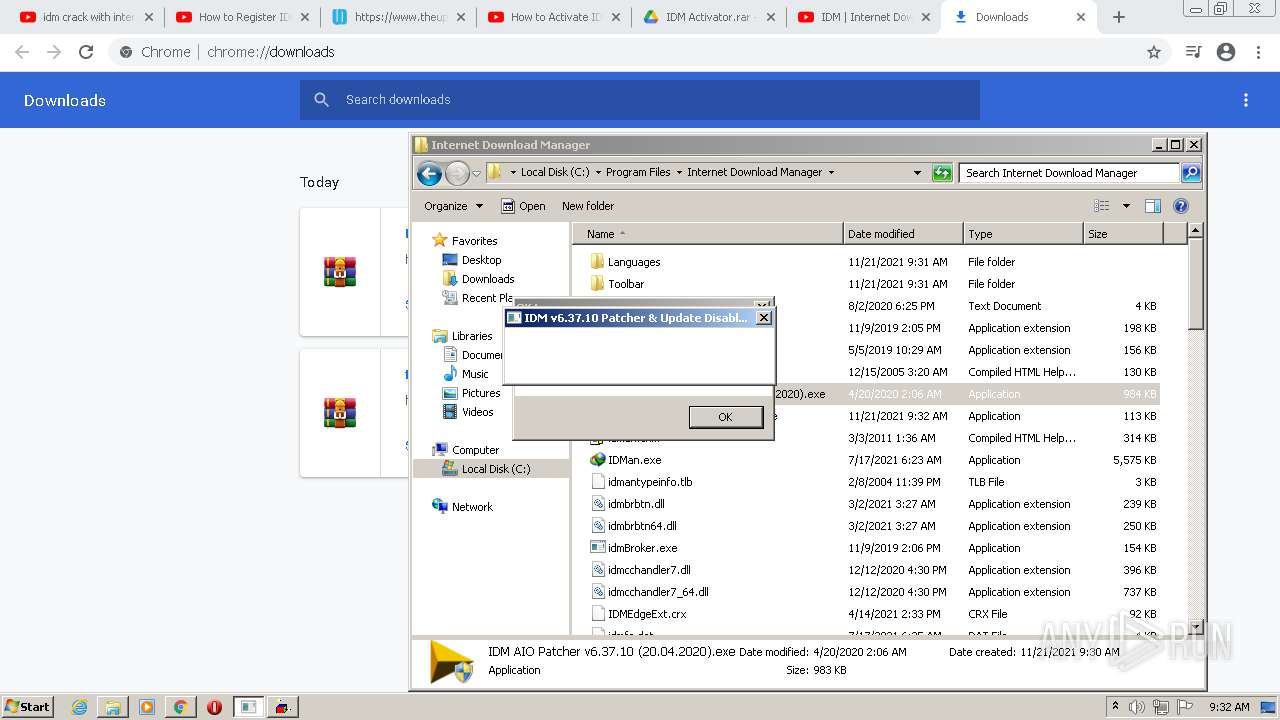This screenshot has width=1280, height=720.
Task: Select idmbrbtn.dll file
Action: click(636, 504)
